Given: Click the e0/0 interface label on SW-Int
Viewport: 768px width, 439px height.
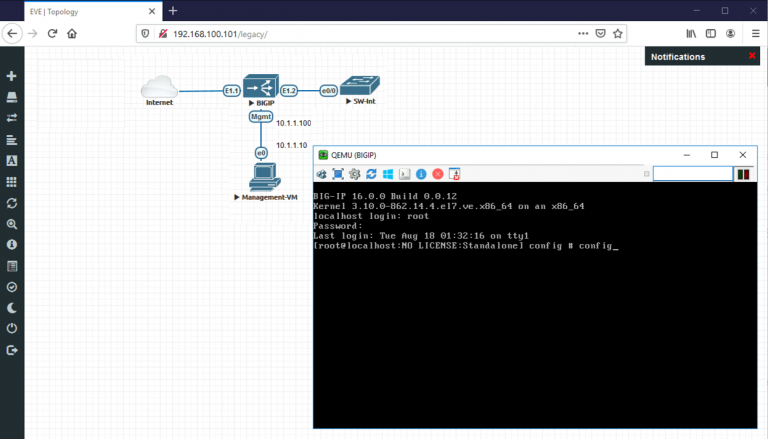Looking at the screenshot, I should [x=329, y=91].
